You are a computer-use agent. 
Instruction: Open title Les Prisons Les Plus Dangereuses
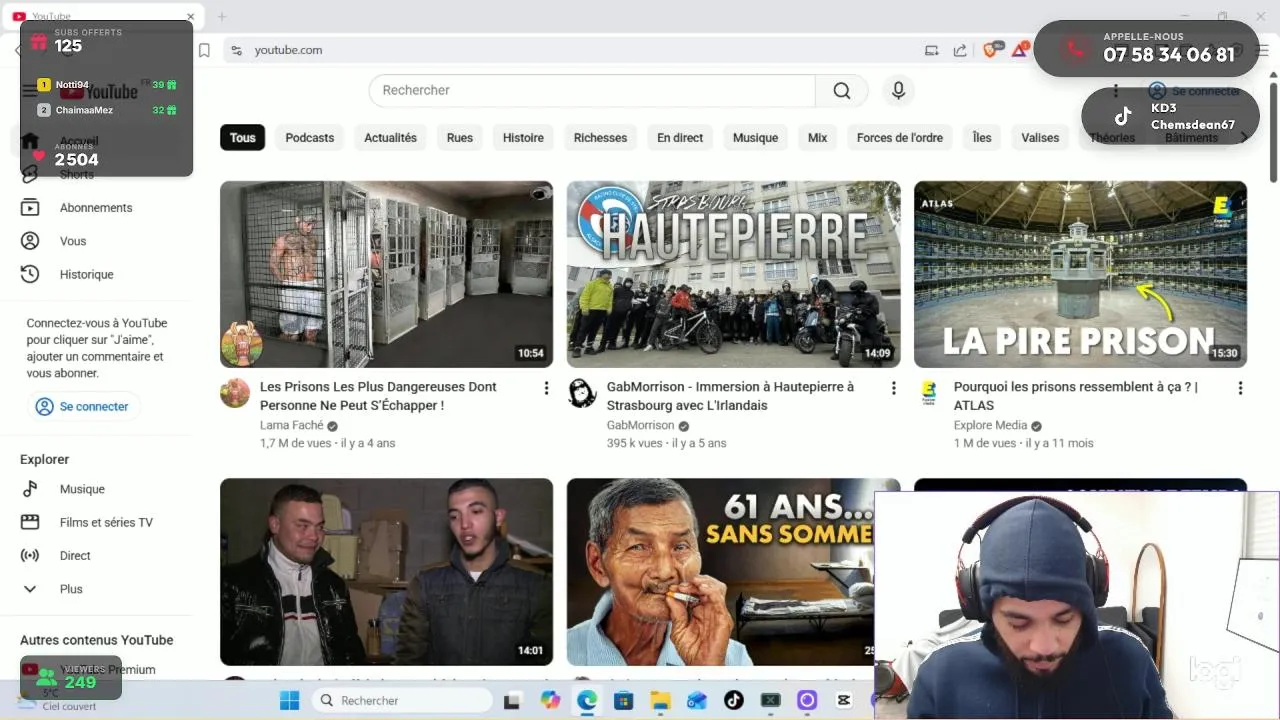pyautogui.click(x=378, y=396)
